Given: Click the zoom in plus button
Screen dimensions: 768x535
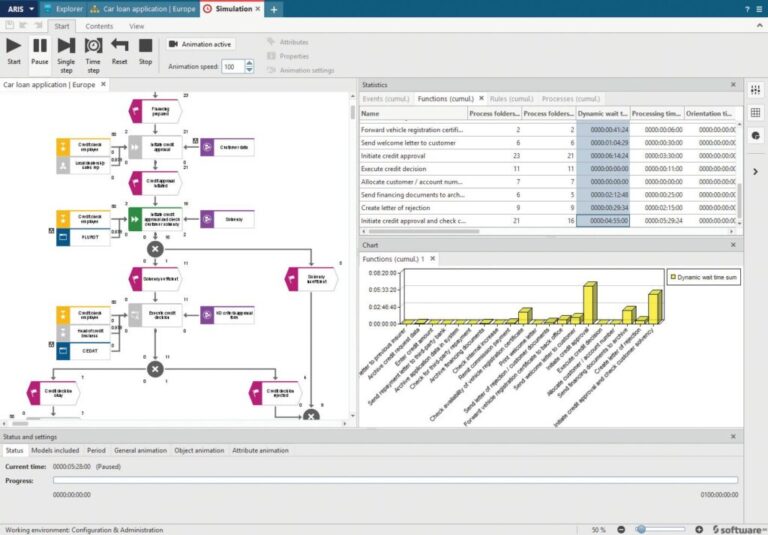Looking at the screenshot, I should (x=699, y=529).
